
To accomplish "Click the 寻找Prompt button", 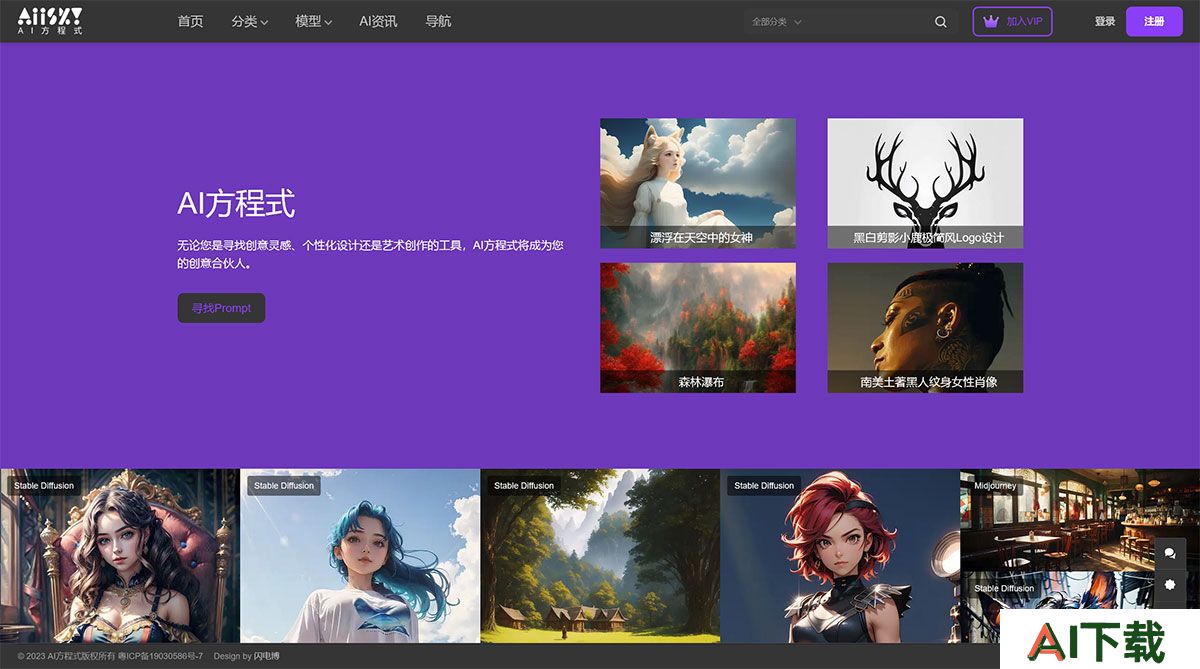I will pos(221,308).
